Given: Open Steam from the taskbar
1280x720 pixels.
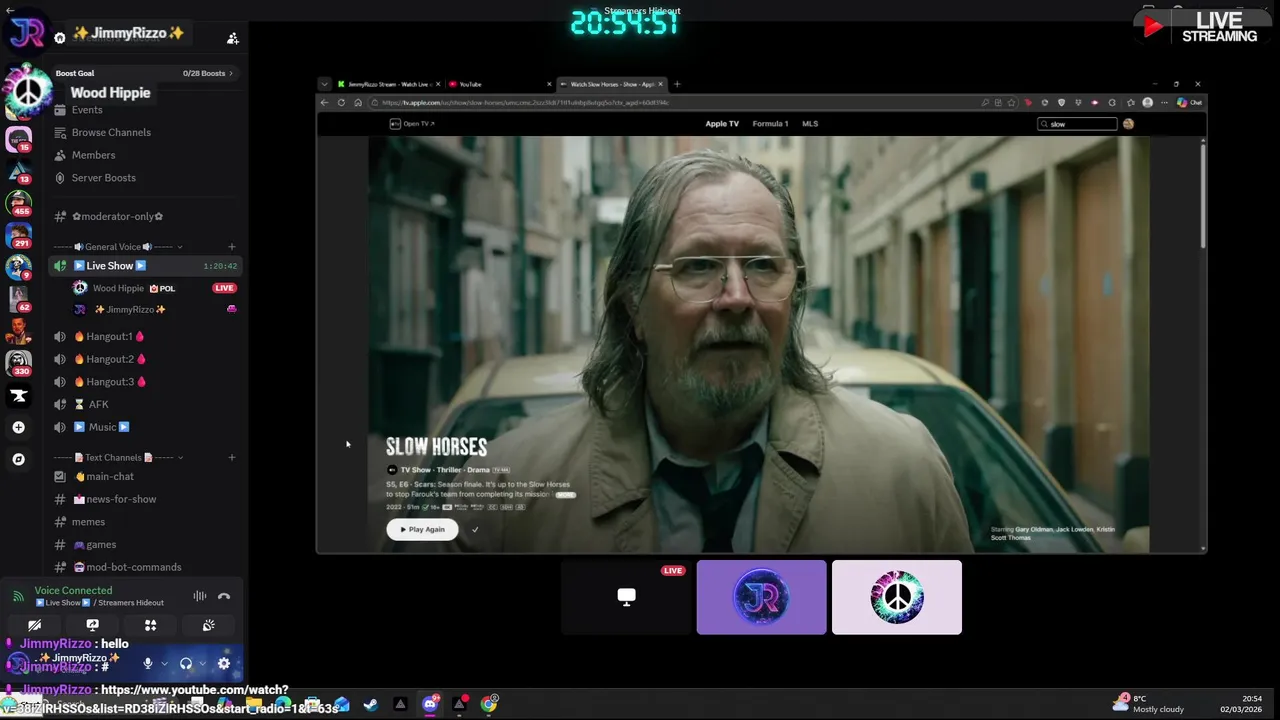Looking at the screenshot, I should coord(370,704).
